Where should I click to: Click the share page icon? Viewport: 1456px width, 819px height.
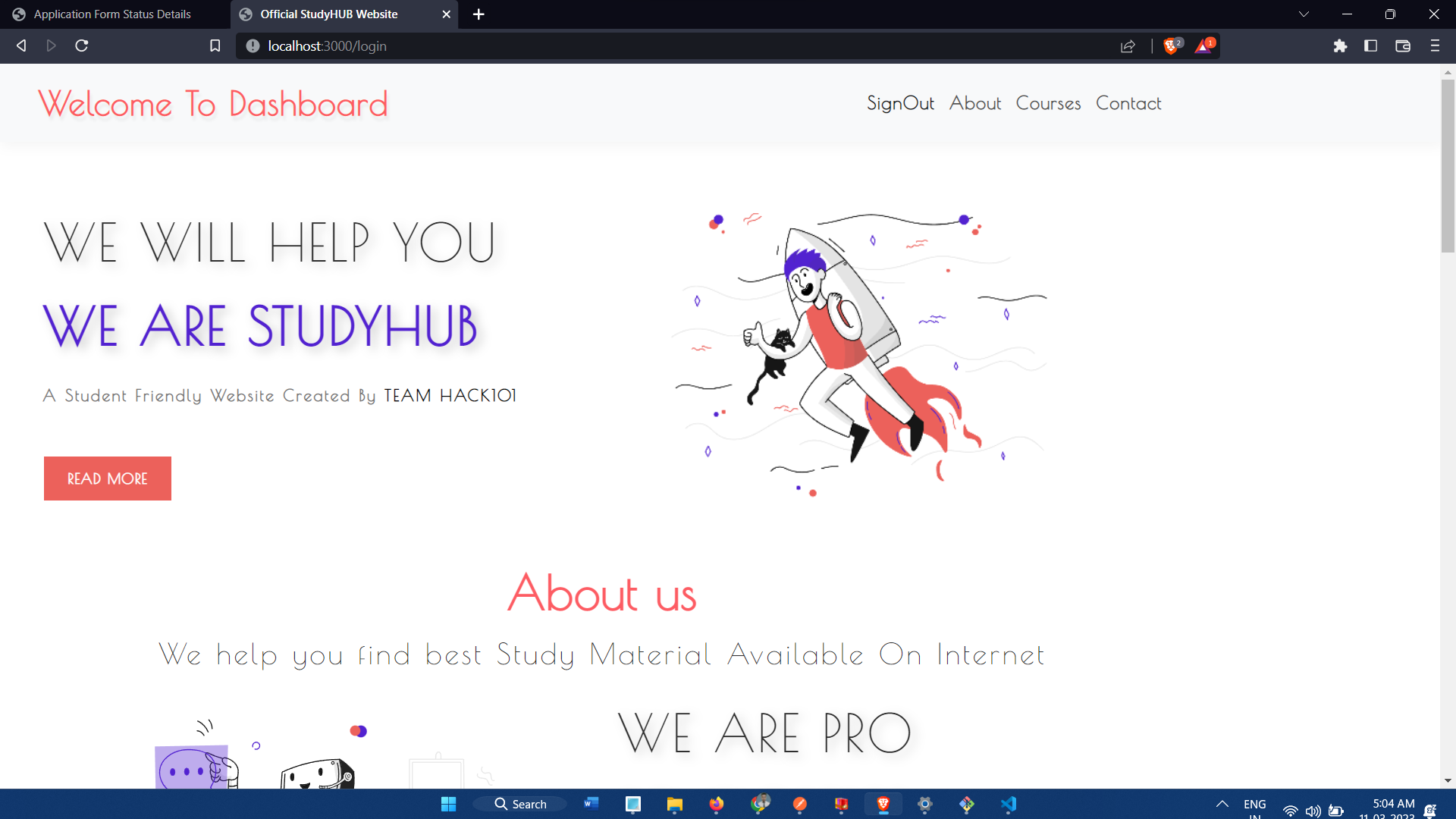[x=1128, y=45]
